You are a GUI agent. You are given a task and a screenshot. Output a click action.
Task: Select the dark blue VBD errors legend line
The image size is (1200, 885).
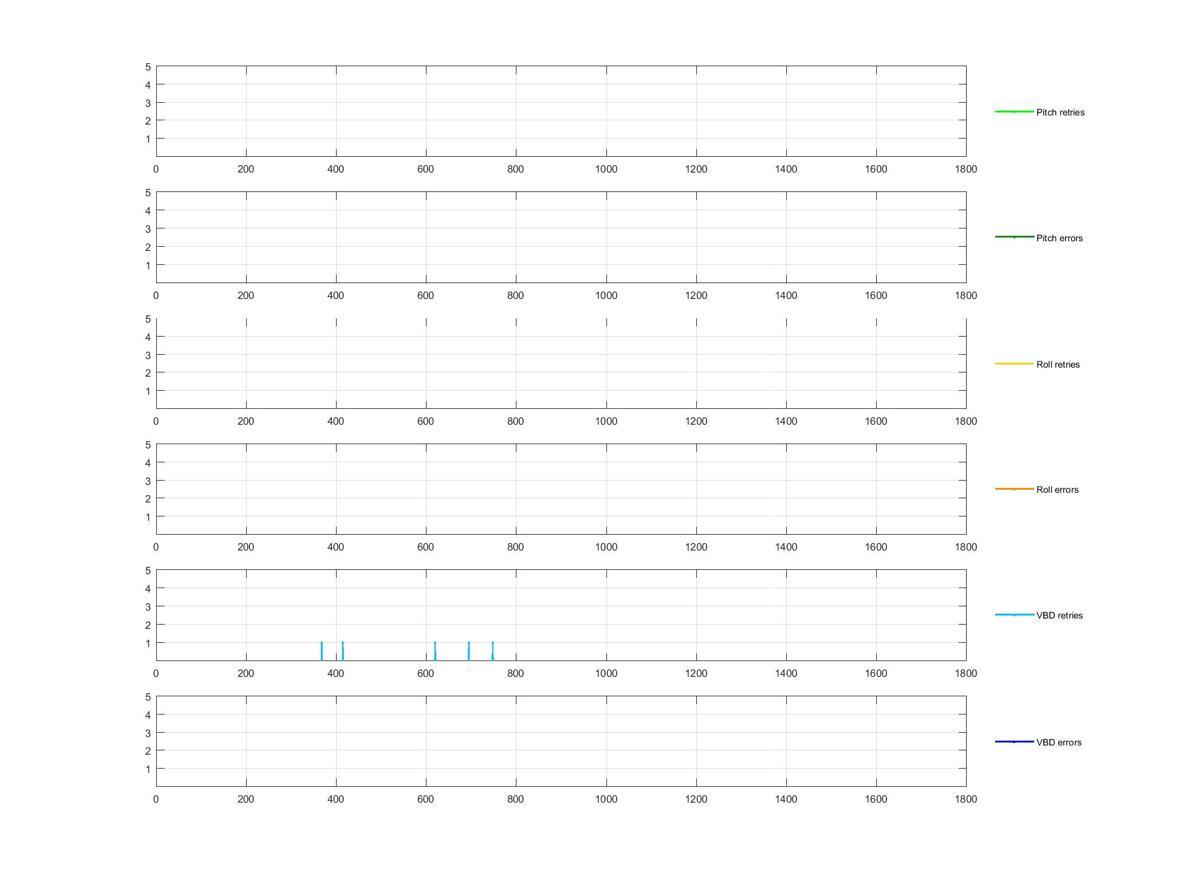pyautogui.click(x=1014, y=741)
